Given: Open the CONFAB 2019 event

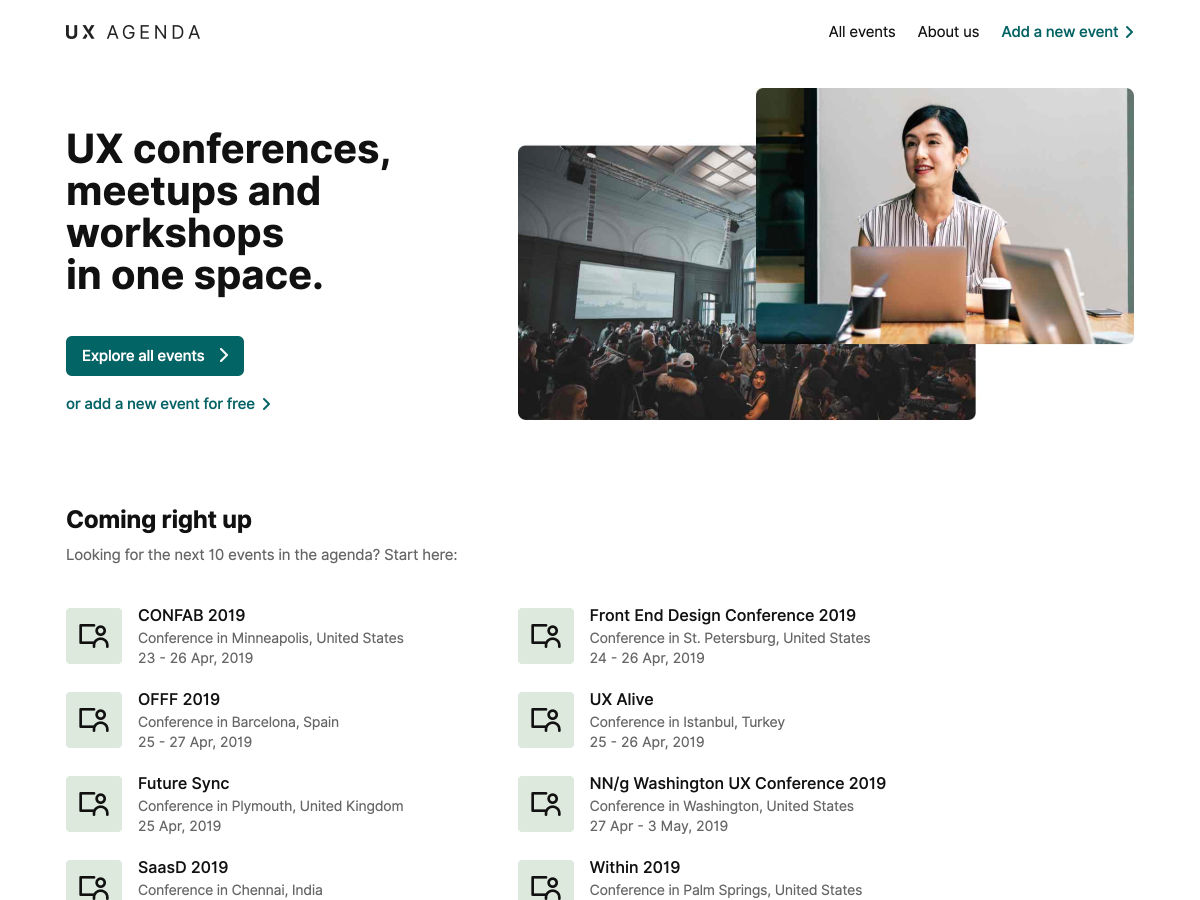Looking at the screenshot, I should tap(192, 615).
